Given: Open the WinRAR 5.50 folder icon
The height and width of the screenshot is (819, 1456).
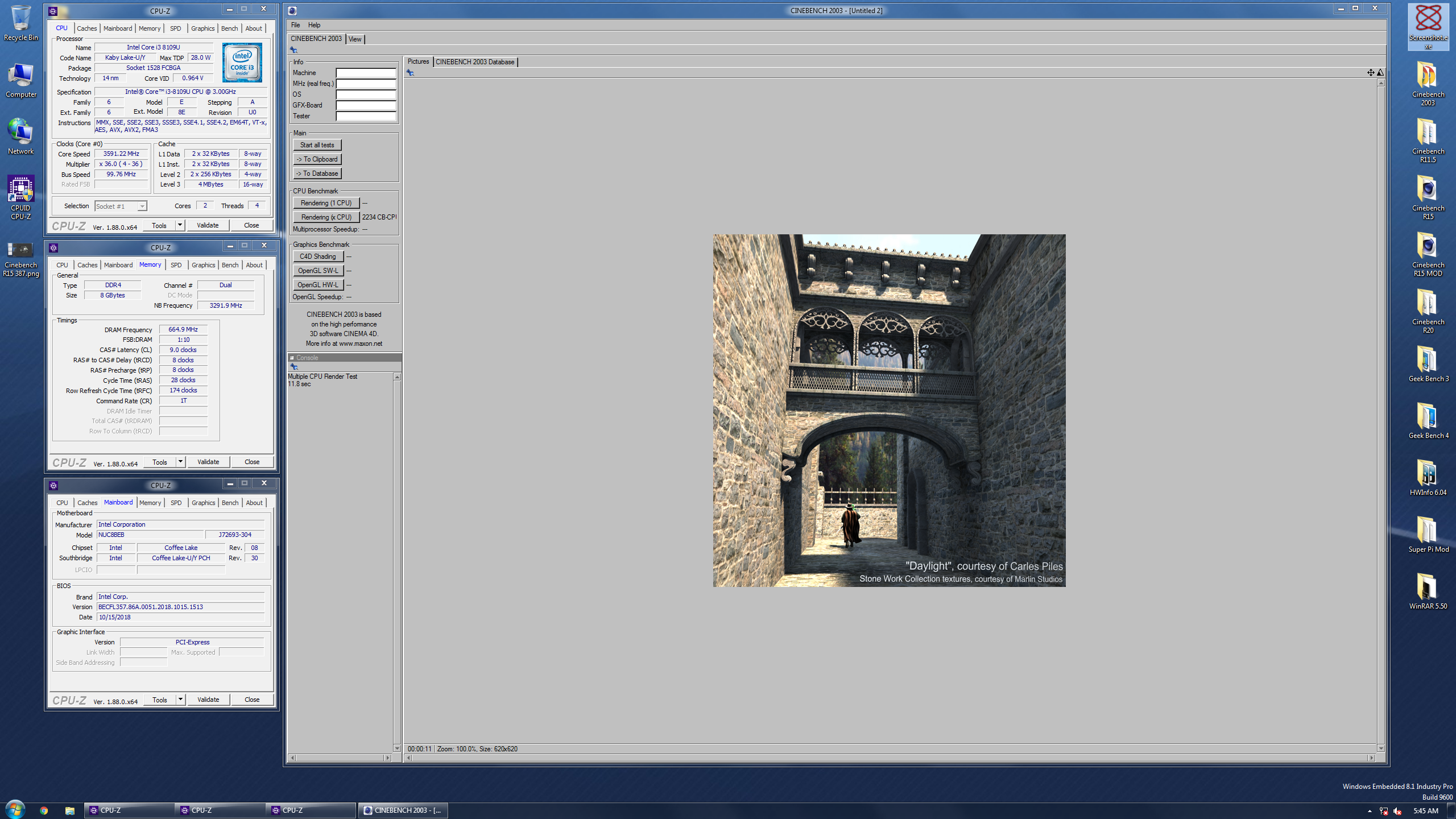Looking at the screenshot, I should [x=1428, y=591].
